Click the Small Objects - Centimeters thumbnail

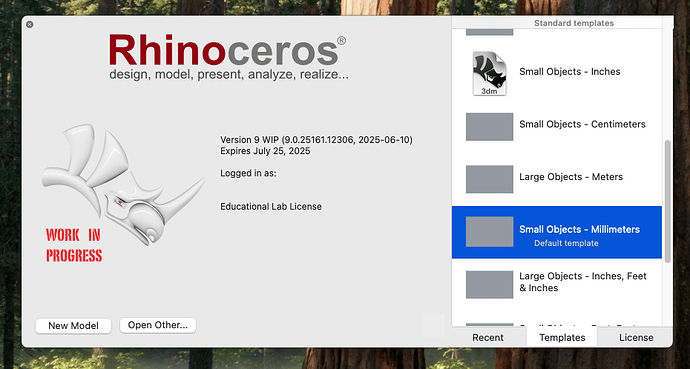(x=489, y=127)
